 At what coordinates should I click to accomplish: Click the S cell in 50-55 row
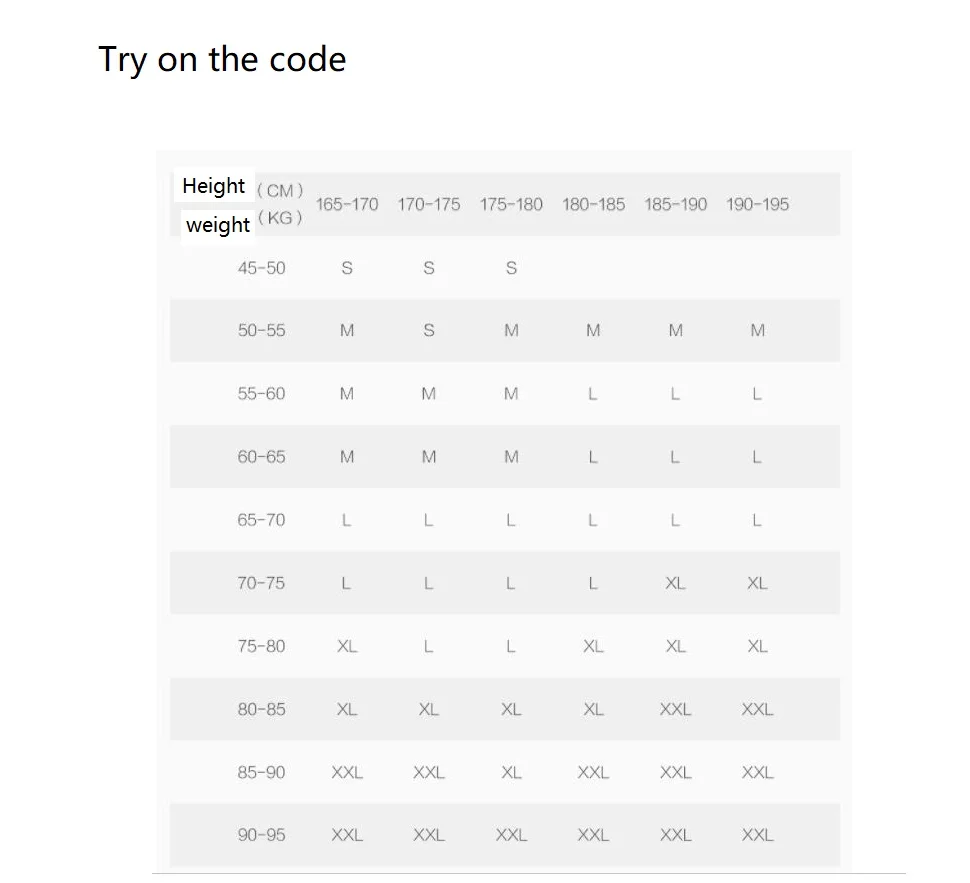click(x=429, y=330)
